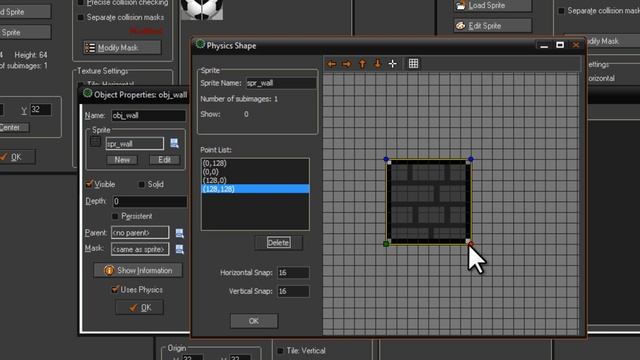Click the Sprite Name field showing spr_wall
The width and height of the screenshot is (640, 360).
tap(281, 83)
